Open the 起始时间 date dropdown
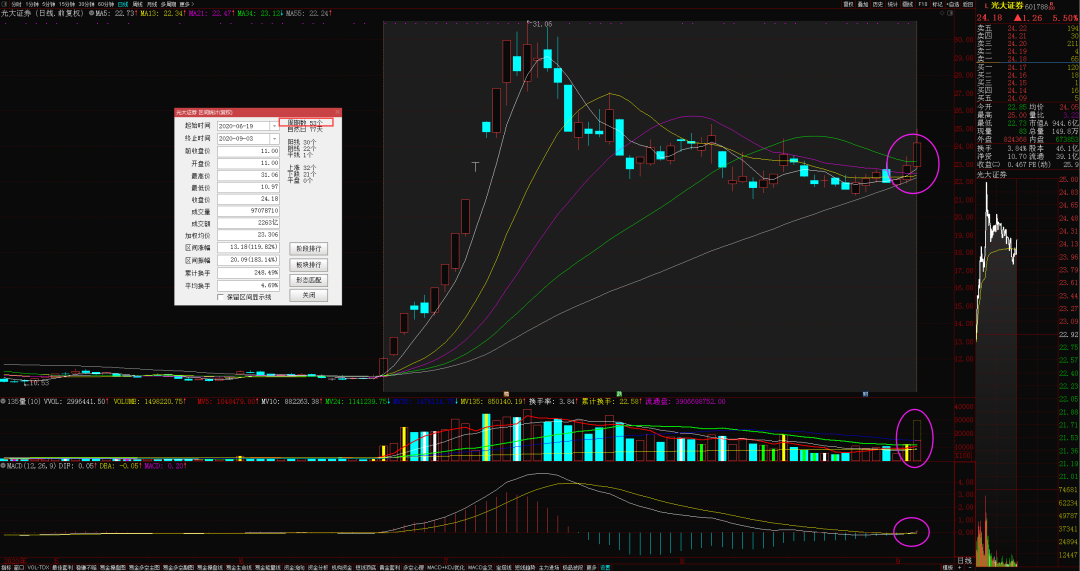 coord(275,126)
